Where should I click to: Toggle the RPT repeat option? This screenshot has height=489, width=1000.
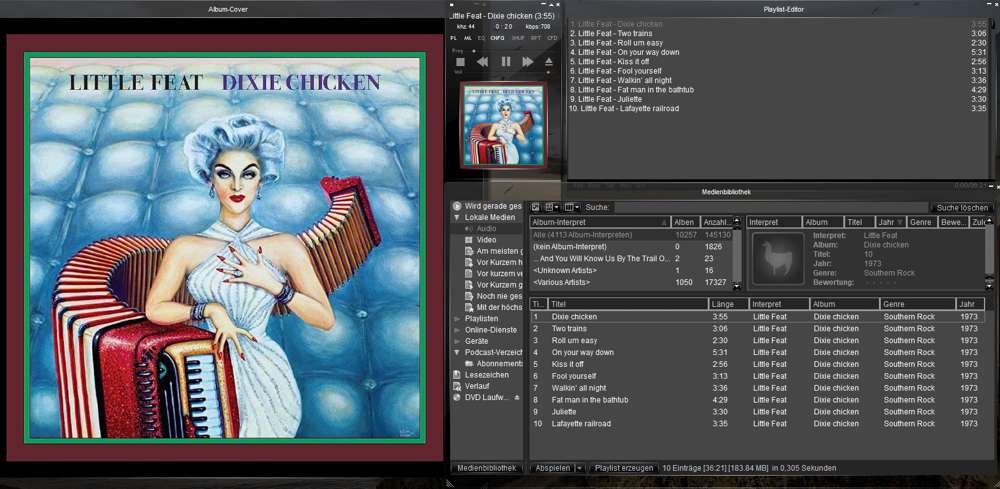(535, 37)
